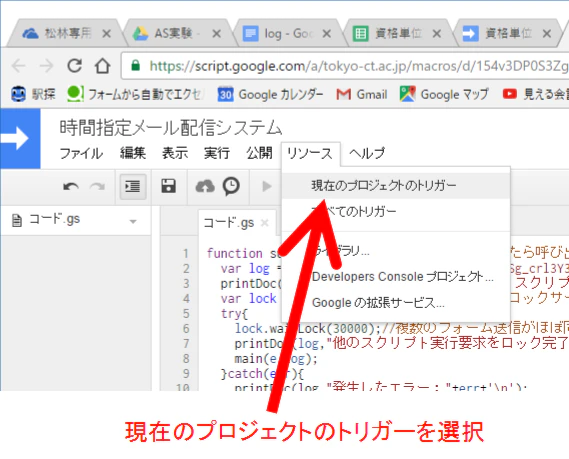Click line number 8 in the editor
569x459 pixels.
(x=186, y=358)
